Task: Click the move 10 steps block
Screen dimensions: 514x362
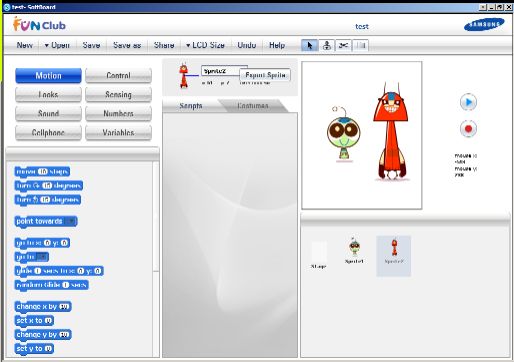Action: (42, 172)
